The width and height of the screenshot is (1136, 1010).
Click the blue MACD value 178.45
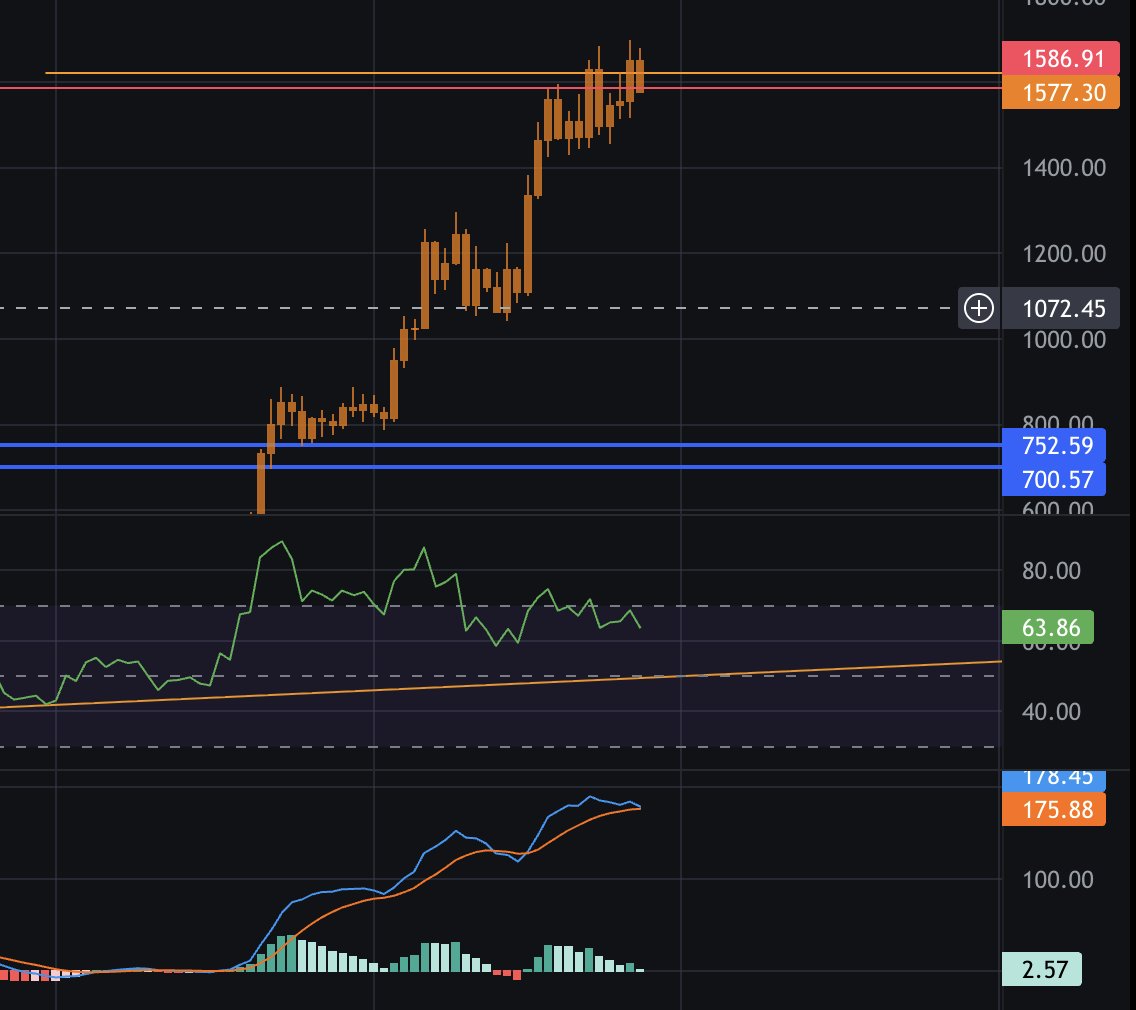pos(1054,780)
